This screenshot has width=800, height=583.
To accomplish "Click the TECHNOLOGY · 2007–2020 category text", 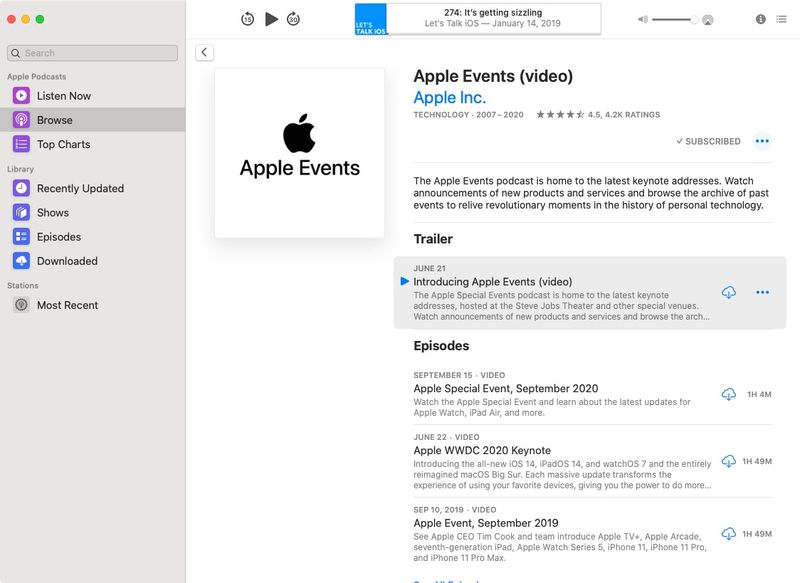I will tap(468, 115).
